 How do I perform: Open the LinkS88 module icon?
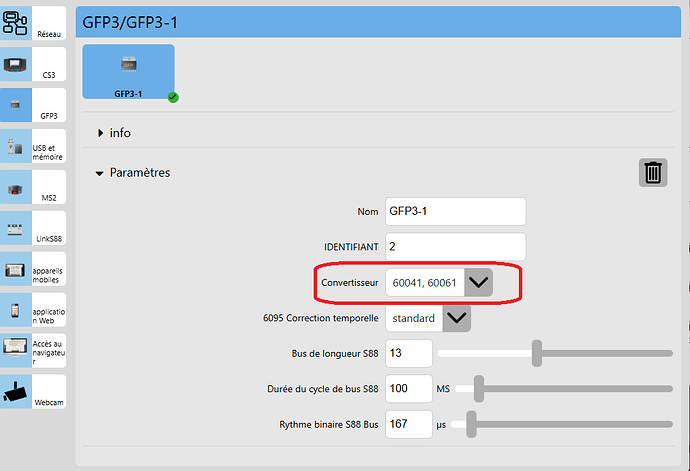pyautogui.click(x=33, y=228)
